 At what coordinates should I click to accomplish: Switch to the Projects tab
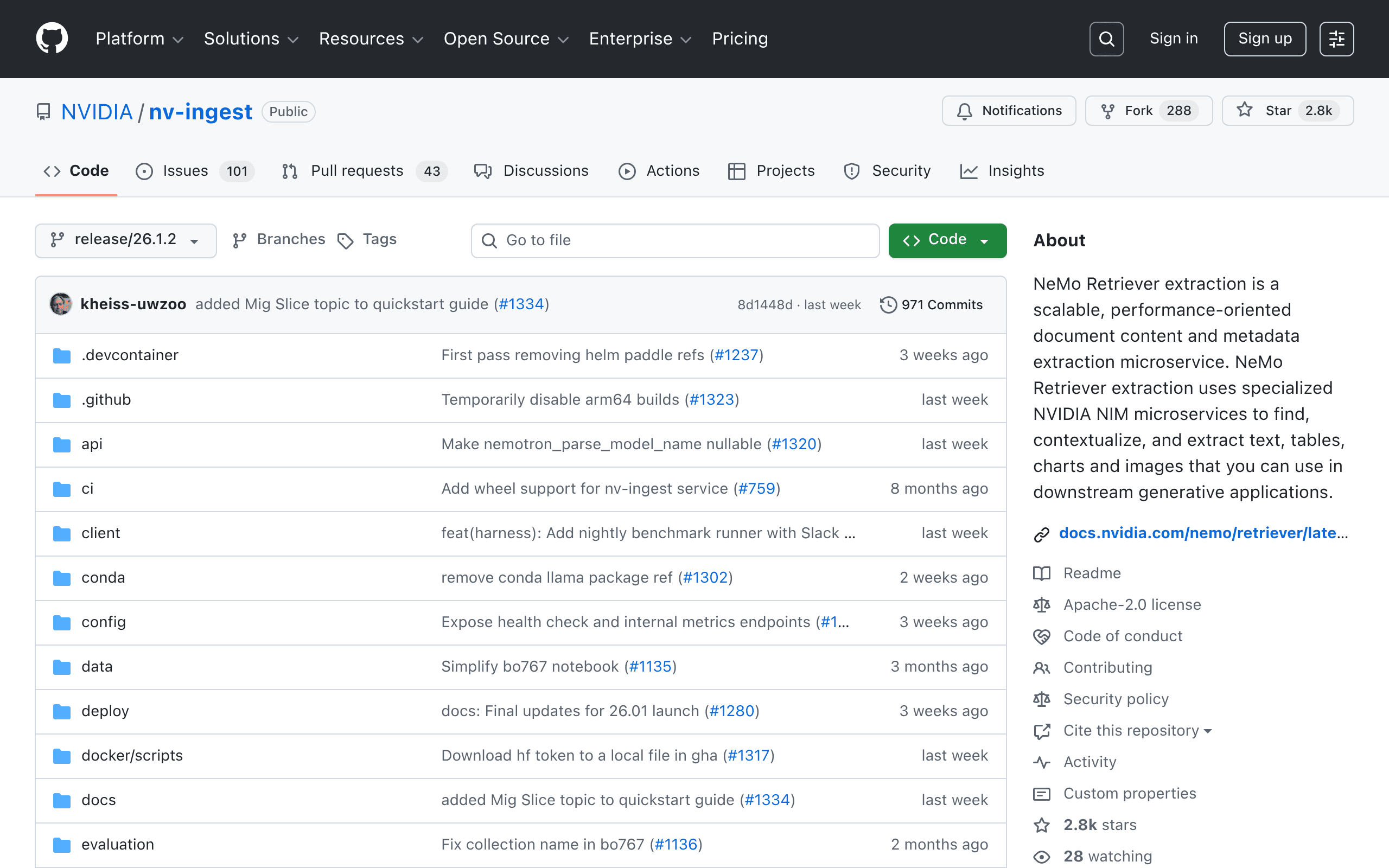coord(772,171)
